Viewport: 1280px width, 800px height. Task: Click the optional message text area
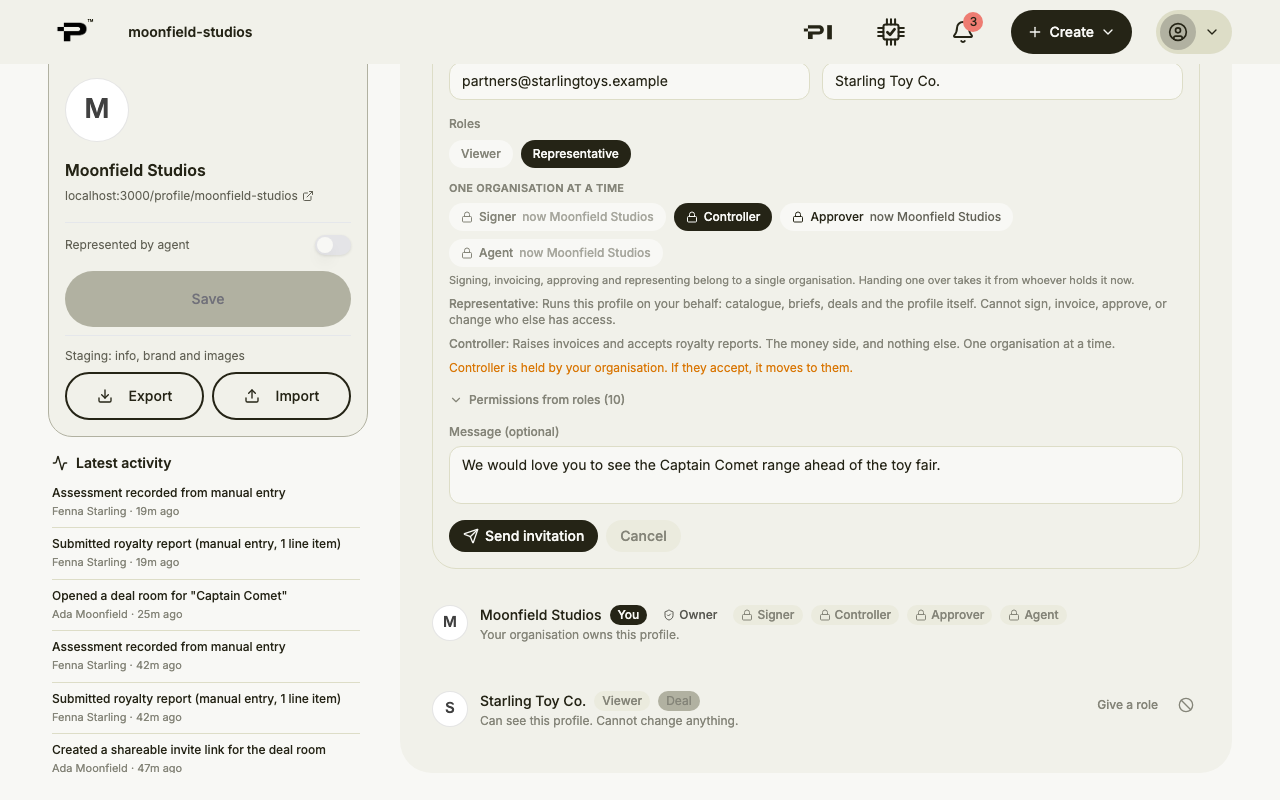816,474
